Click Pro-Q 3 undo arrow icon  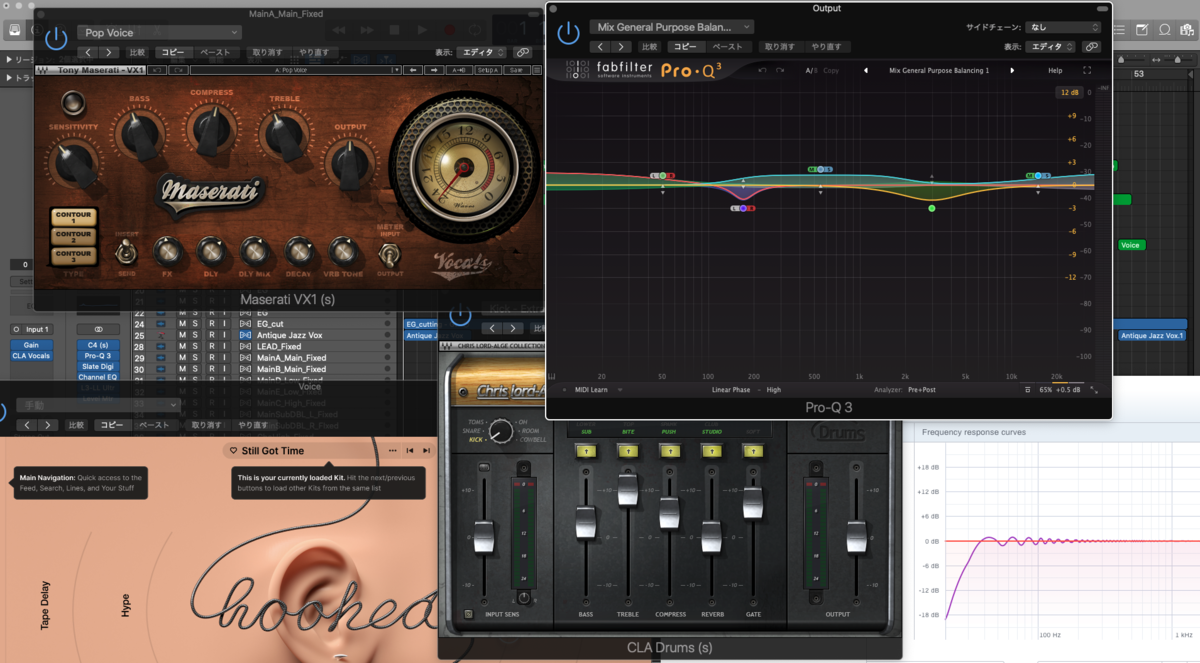coord(762,71)
